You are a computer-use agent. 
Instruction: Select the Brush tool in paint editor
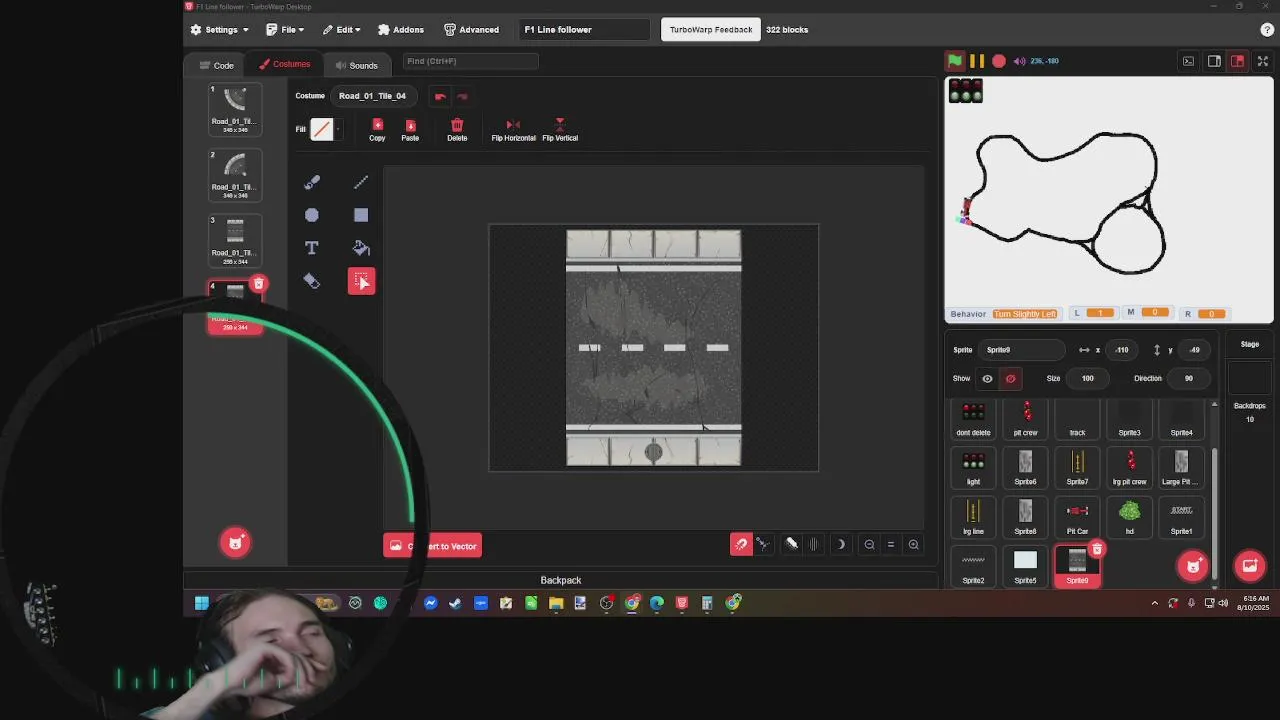pyautogui.click(x=312, y=182)
